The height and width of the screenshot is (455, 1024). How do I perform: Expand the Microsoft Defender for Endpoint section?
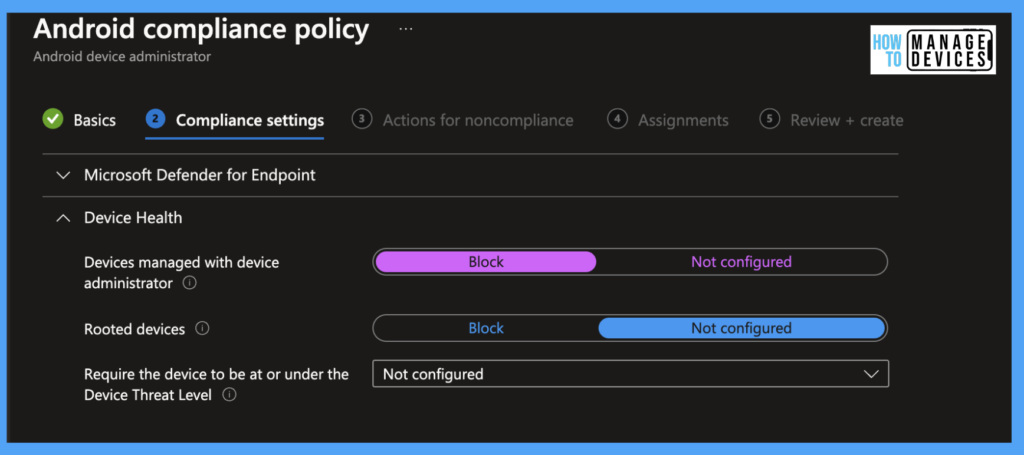tap(63, 175)
